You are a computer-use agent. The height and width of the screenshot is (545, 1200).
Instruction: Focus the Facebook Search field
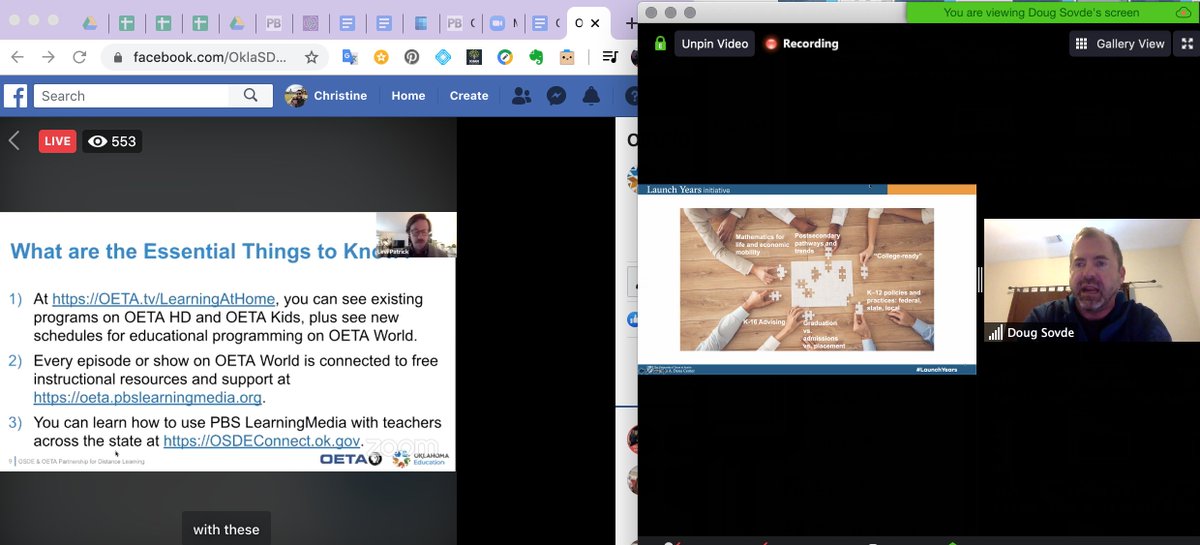pos(133,96)
